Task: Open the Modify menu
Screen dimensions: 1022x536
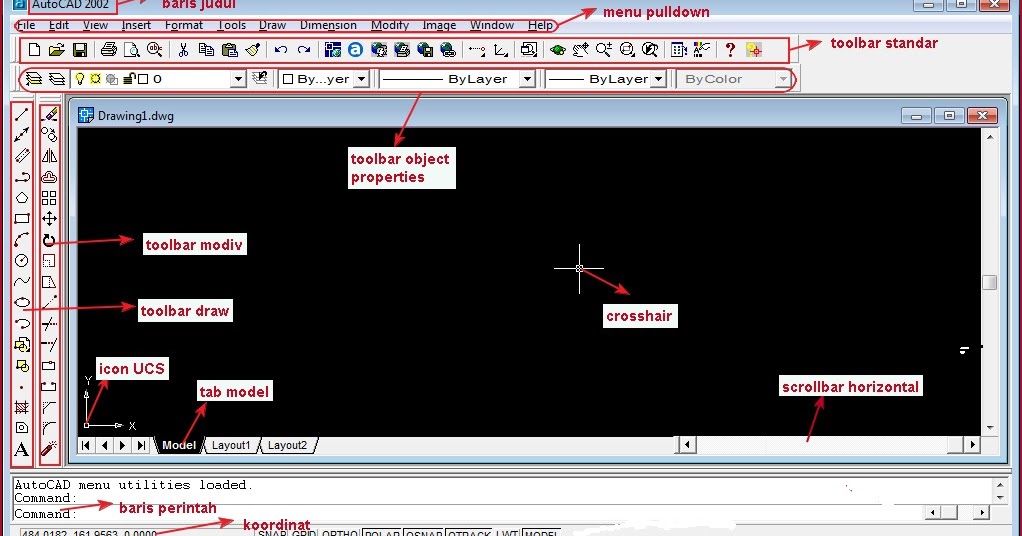Action: (390, 25)
